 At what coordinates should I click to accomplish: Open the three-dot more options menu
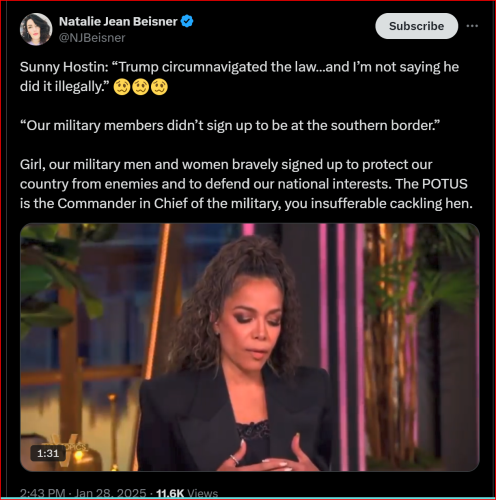pyautogui.click(x=472, y=26)
